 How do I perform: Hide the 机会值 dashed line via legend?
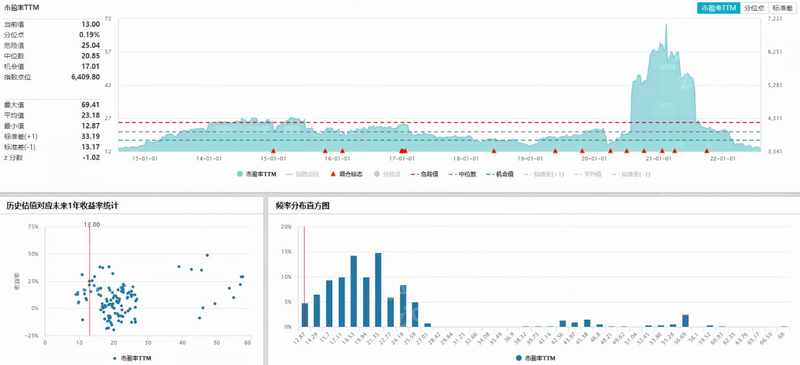501,174
